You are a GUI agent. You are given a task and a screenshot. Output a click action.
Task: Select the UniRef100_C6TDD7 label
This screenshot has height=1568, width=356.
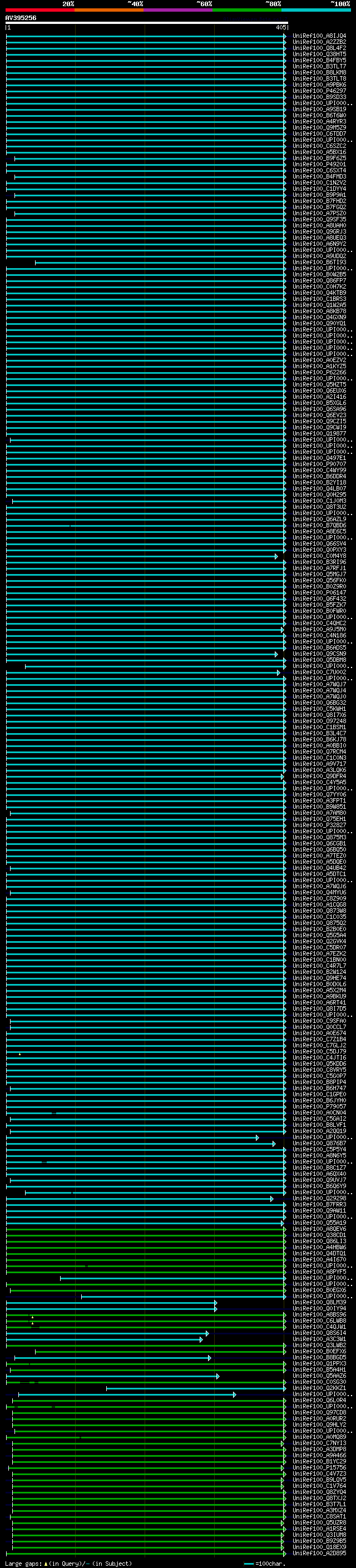point(319,134)
